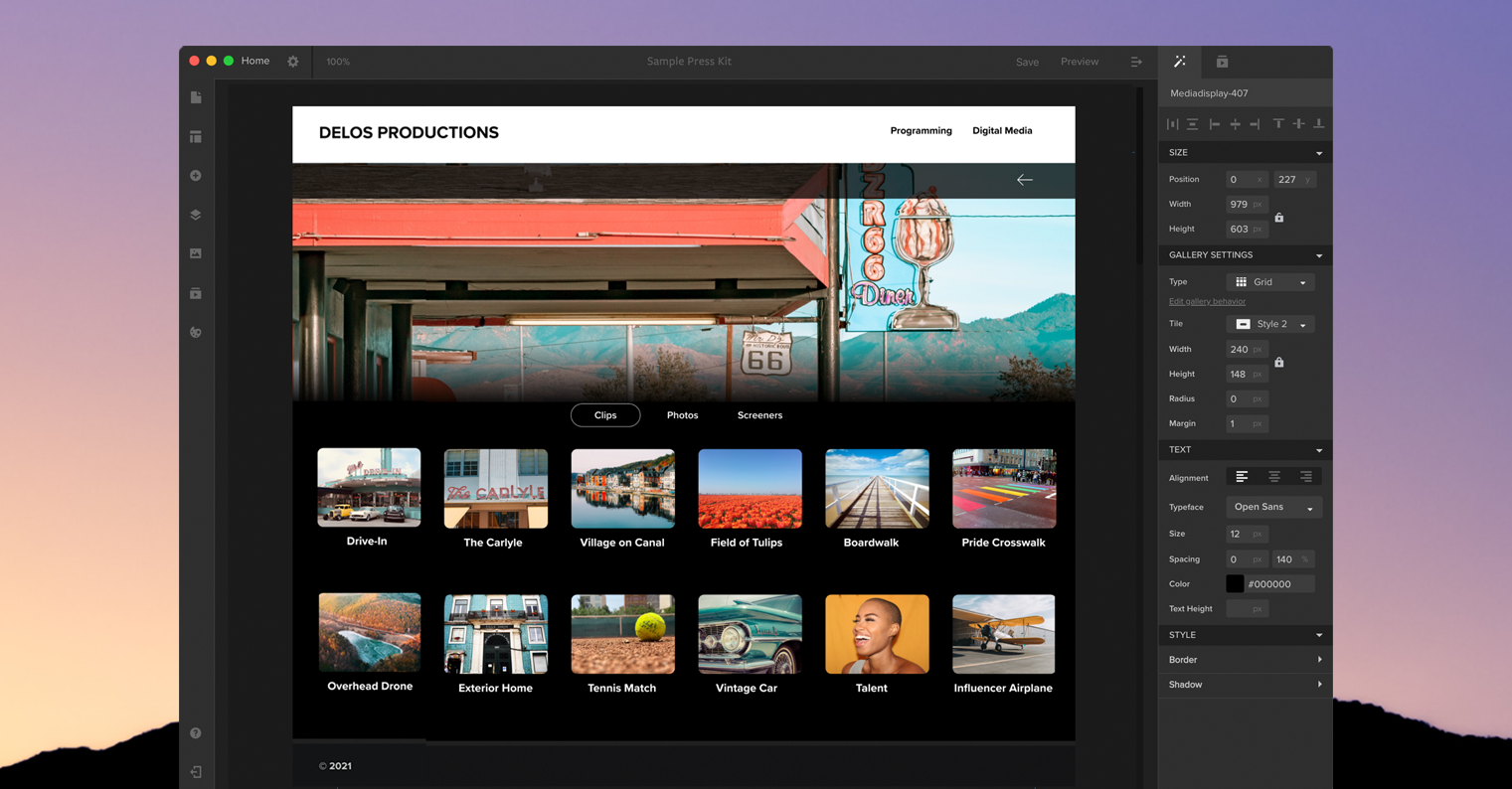
Task: Open the image assets sidebar icon
Action: pos(196,253)
